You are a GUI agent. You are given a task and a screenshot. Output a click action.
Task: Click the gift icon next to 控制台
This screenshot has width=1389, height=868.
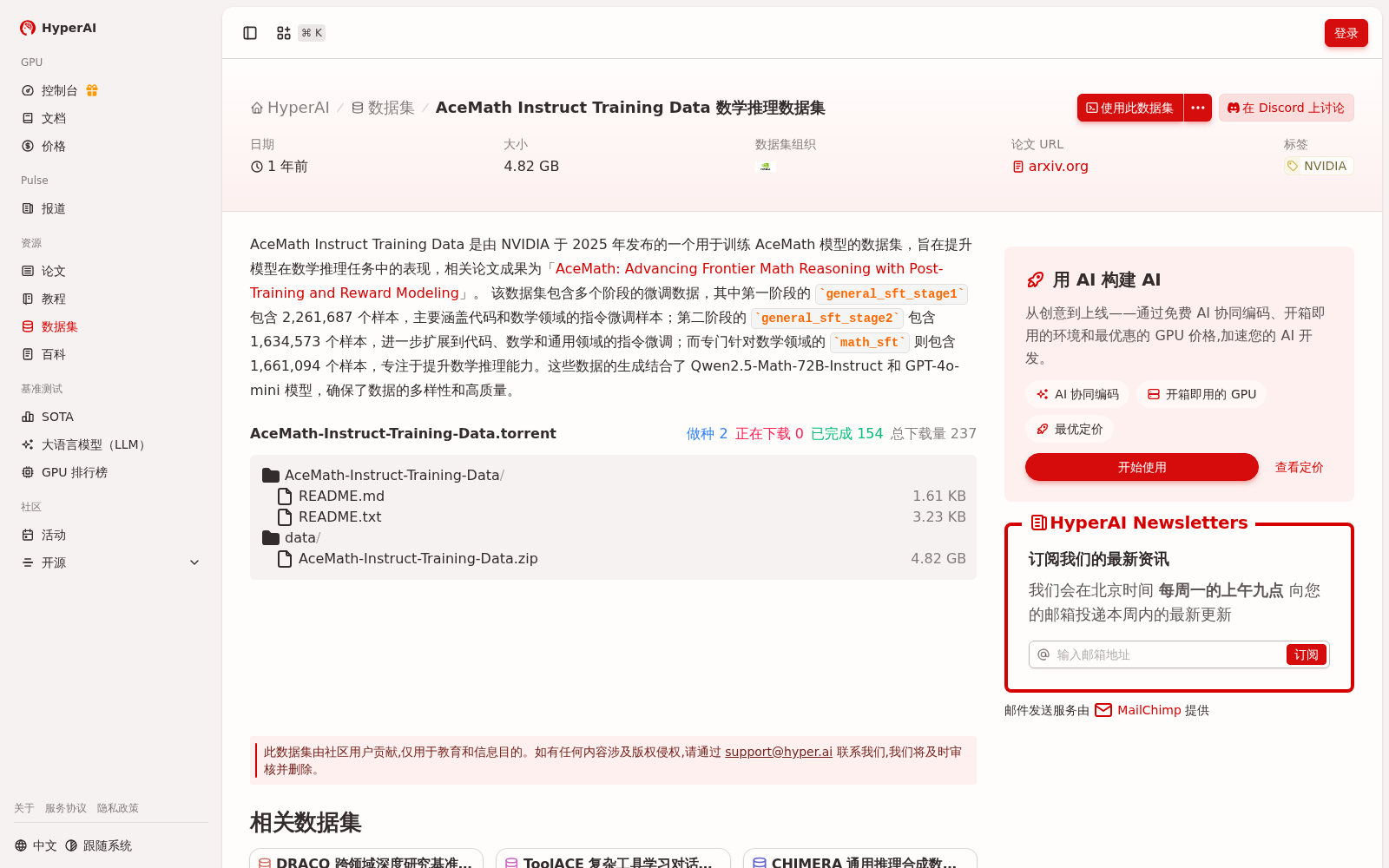tap(92, 90)
